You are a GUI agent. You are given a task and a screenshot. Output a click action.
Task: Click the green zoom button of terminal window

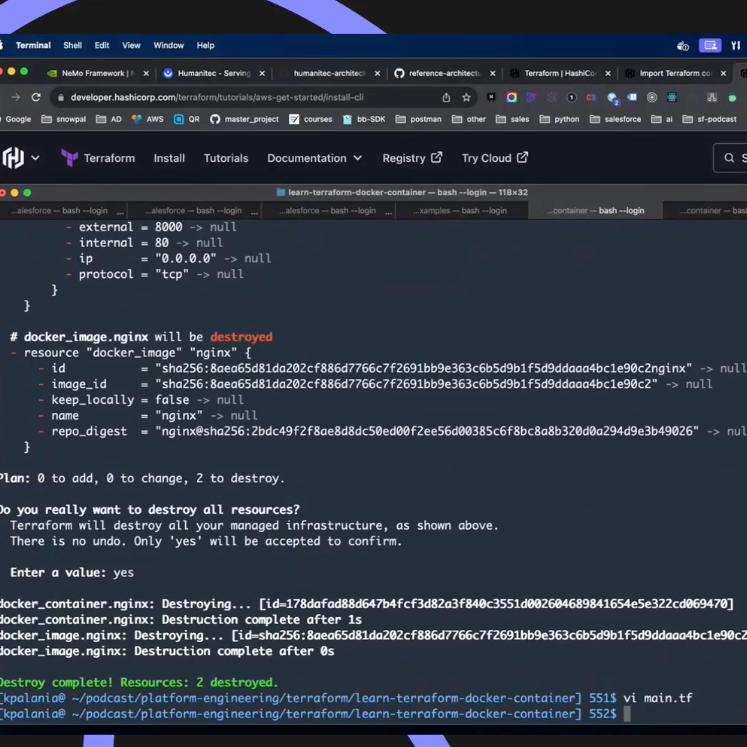tap(27, 192)
